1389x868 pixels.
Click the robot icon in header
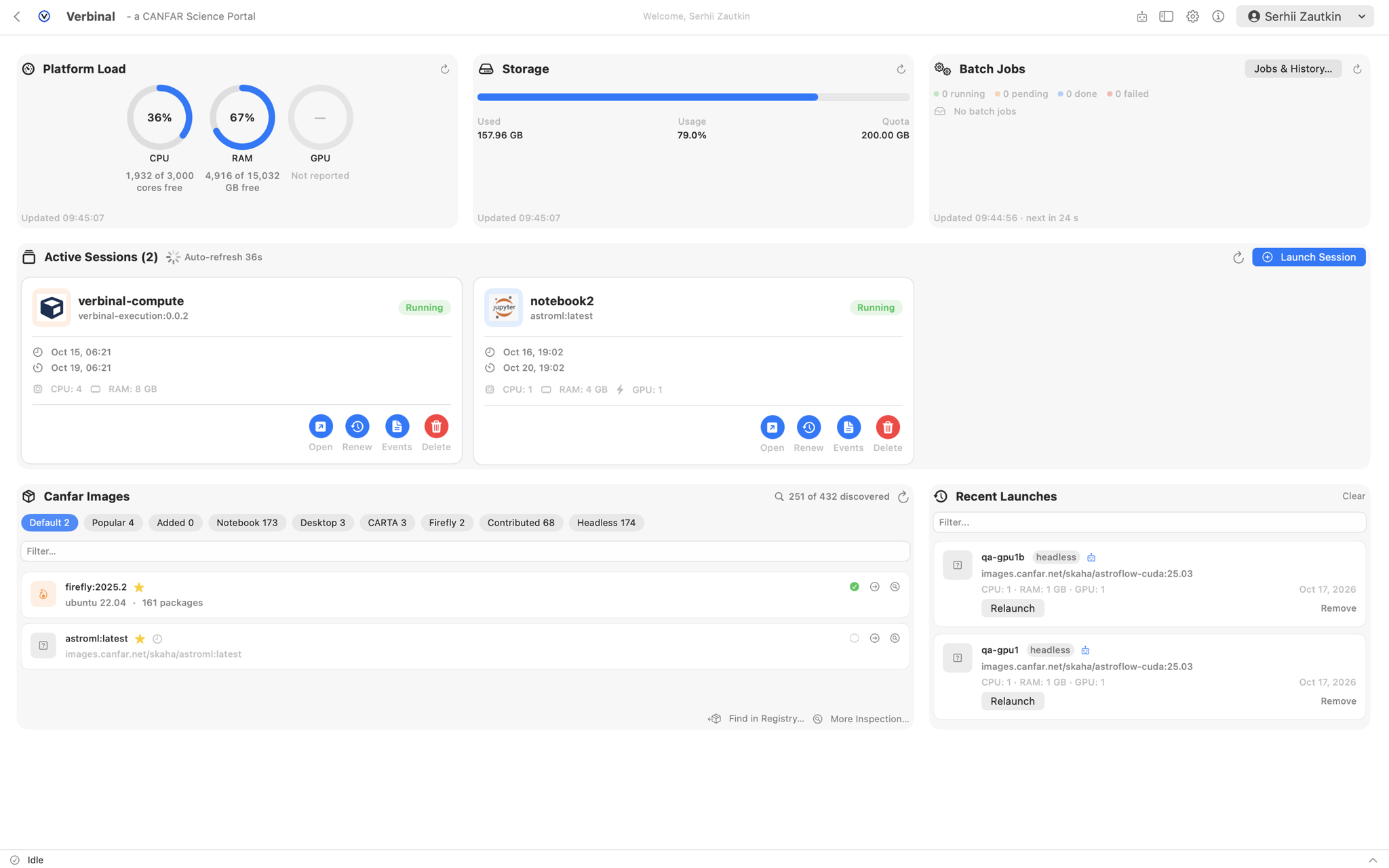pyautogui.click(x=1141, y=16)
